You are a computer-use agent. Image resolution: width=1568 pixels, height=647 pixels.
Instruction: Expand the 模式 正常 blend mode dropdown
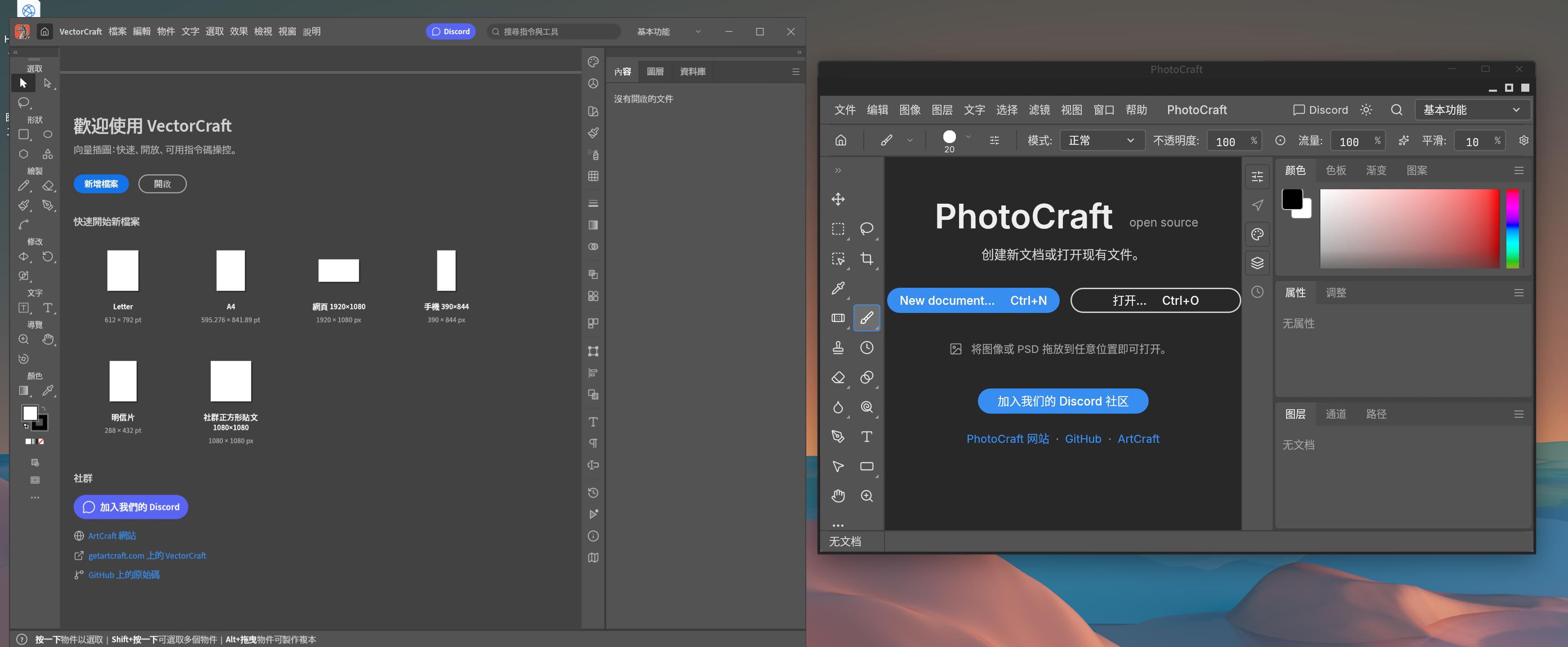(1102, 141)
